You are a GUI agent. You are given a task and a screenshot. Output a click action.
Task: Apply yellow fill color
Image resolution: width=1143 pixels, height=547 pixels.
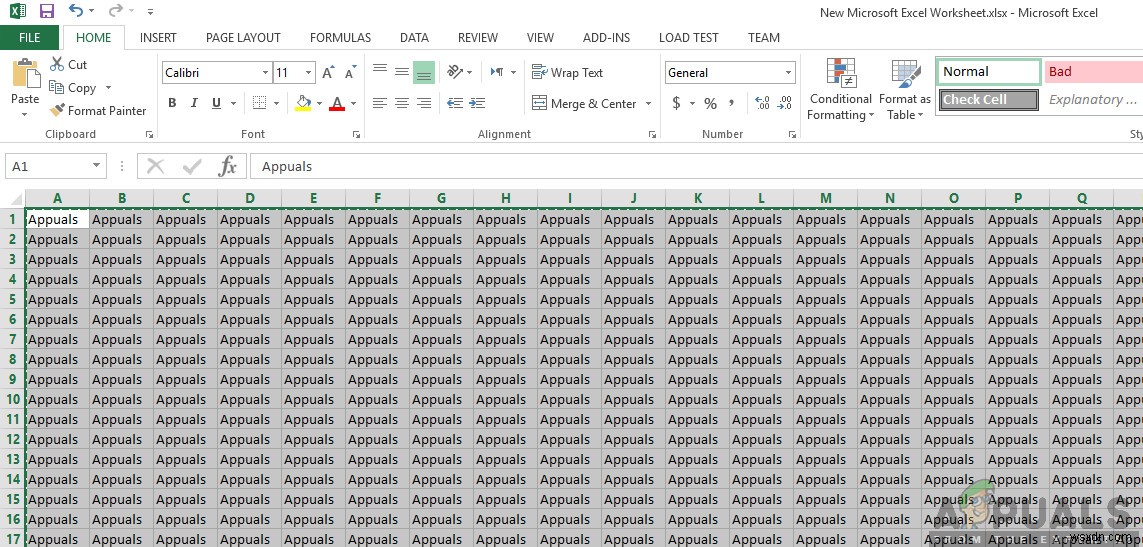[304, 104]
